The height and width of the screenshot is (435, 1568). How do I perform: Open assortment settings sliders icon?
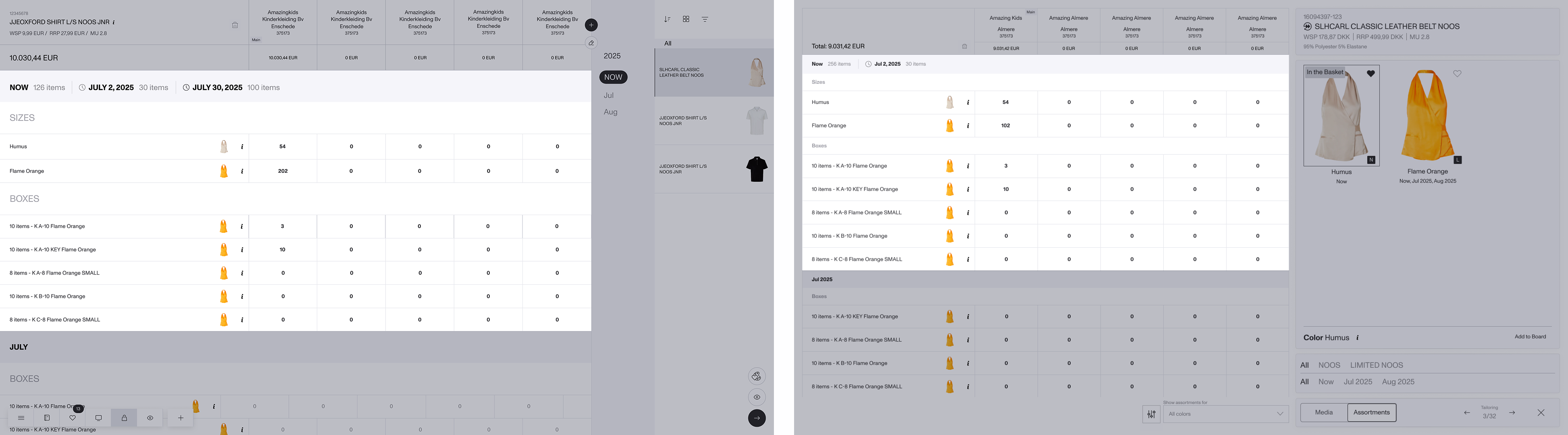coord(1151,414)
